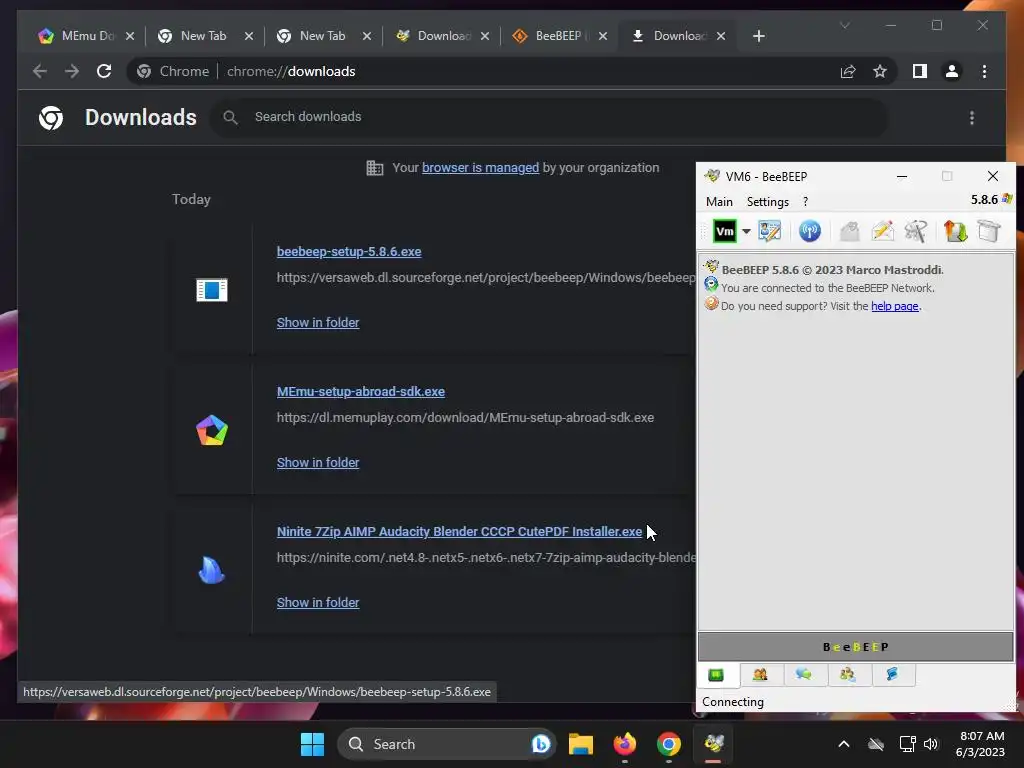
Task: Show beebeep-setup-5.8.6.exe in folder
Action: click(318, 322)
